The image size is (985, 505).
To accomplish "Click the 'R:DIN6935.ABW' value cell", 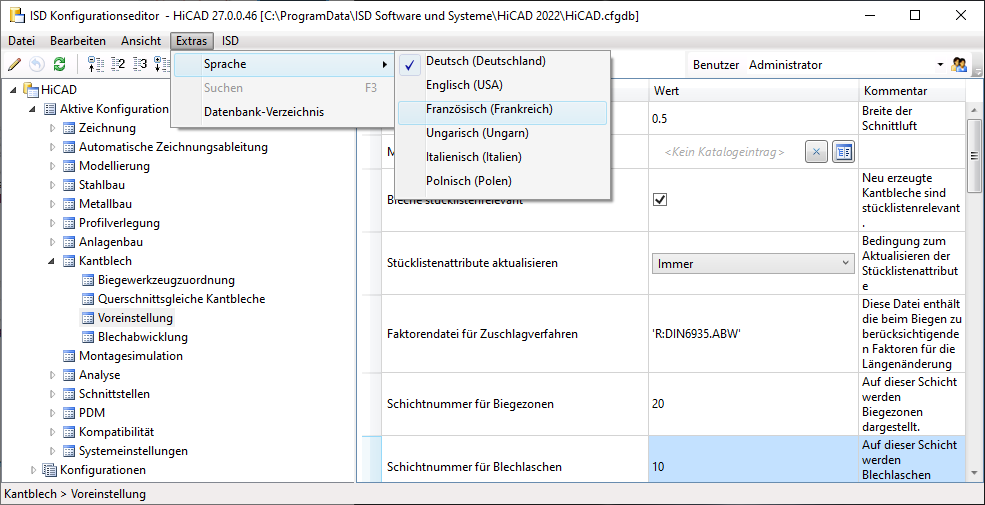I will click(x=753, y=334).
